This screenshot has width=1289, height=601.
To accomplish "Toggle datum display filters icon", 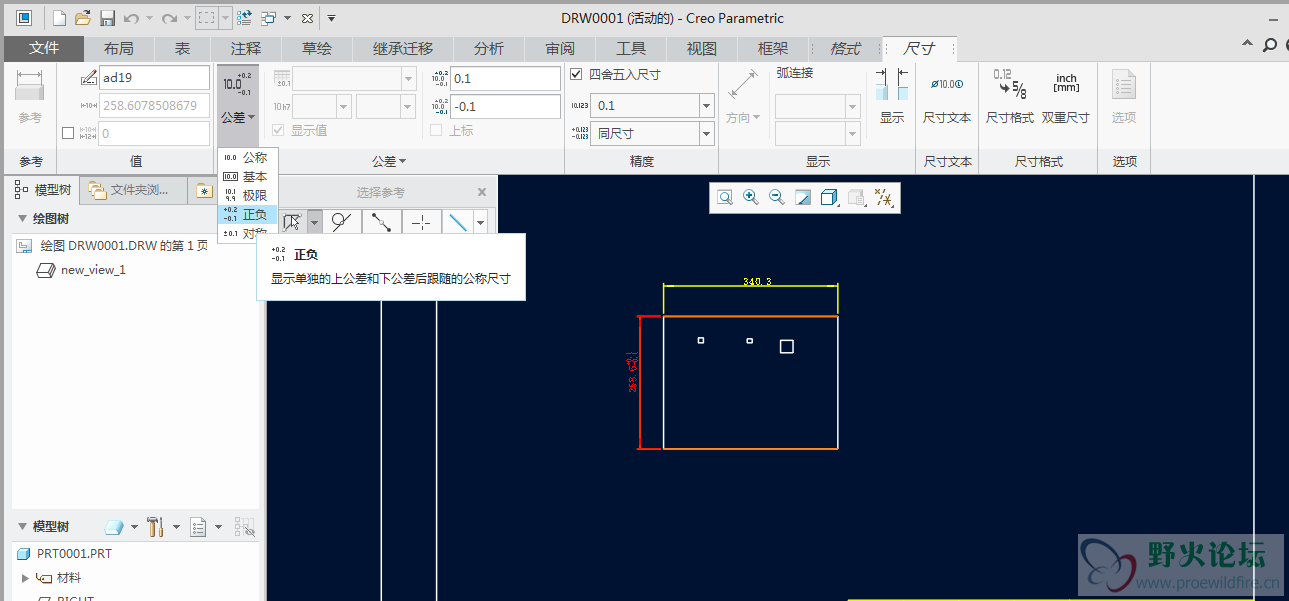I will click(883, 198).
